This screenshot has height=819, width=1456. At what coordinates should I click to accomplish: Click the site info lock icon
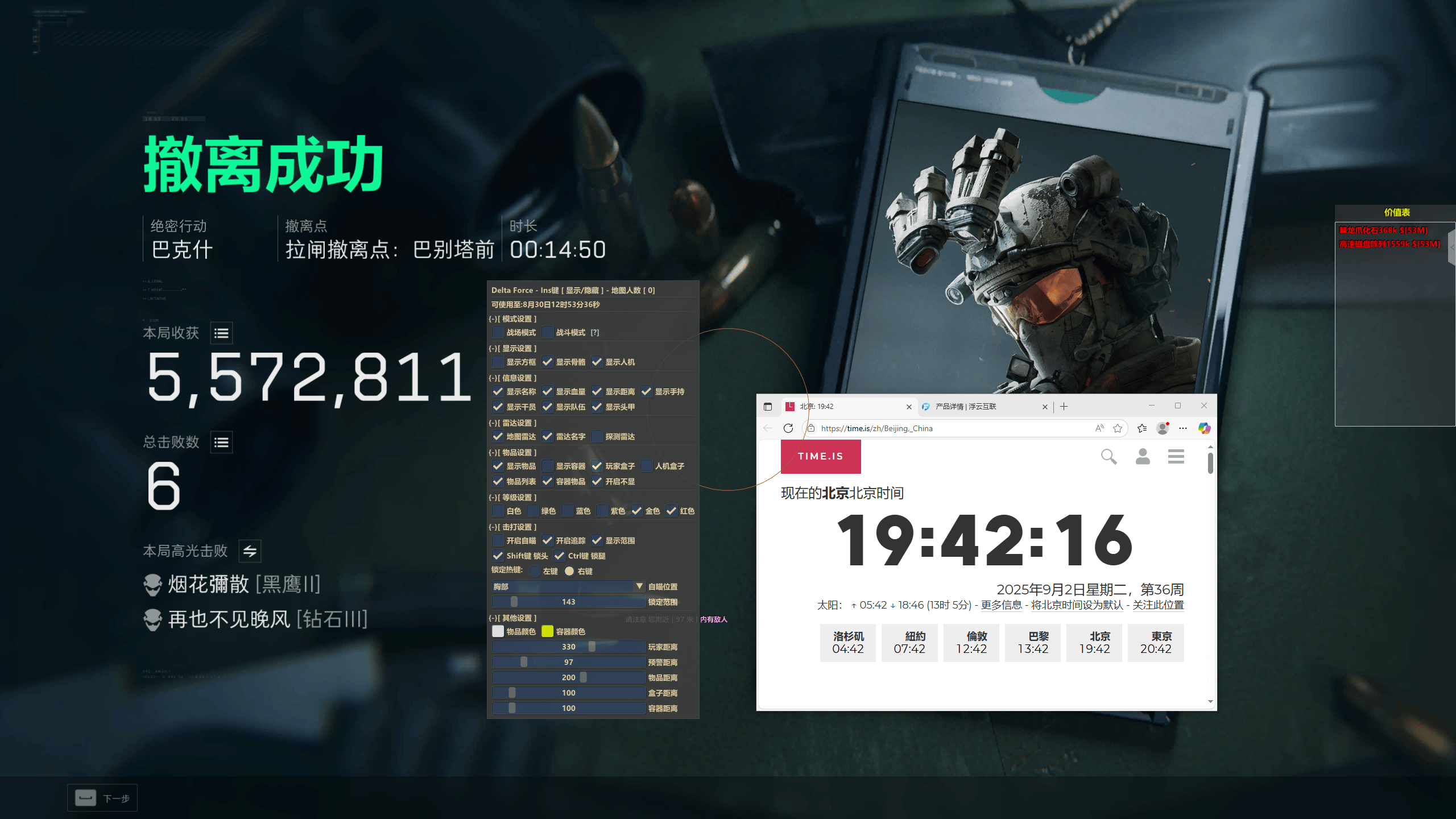(812, 428)
